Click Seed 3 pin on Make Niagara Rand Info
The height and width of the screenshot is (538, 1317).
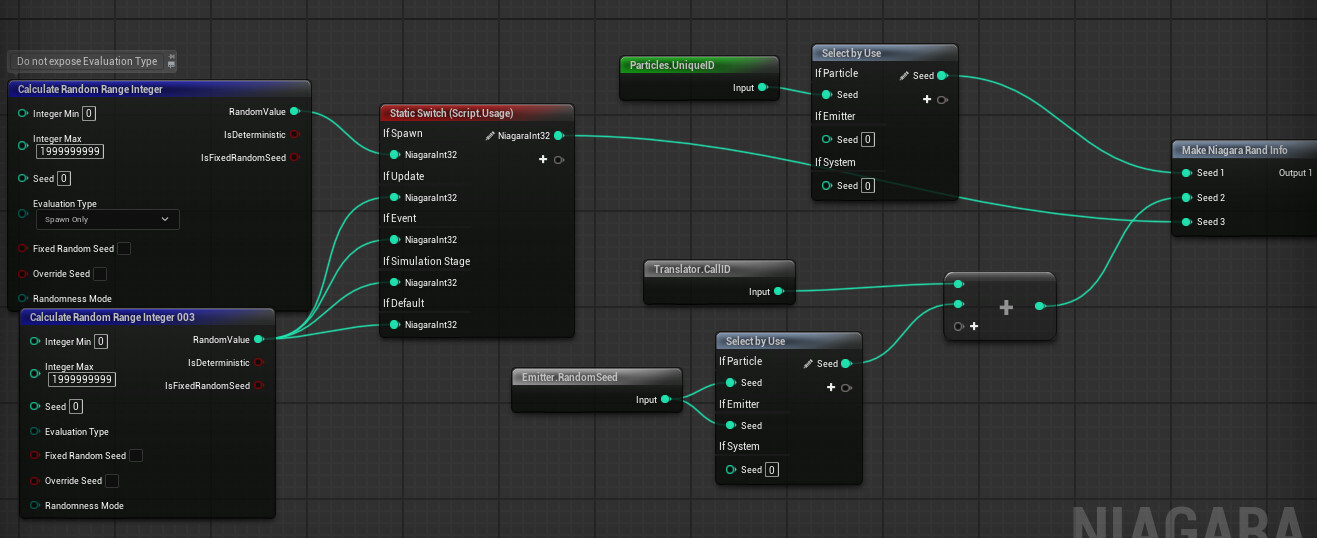click(1186, 221)
